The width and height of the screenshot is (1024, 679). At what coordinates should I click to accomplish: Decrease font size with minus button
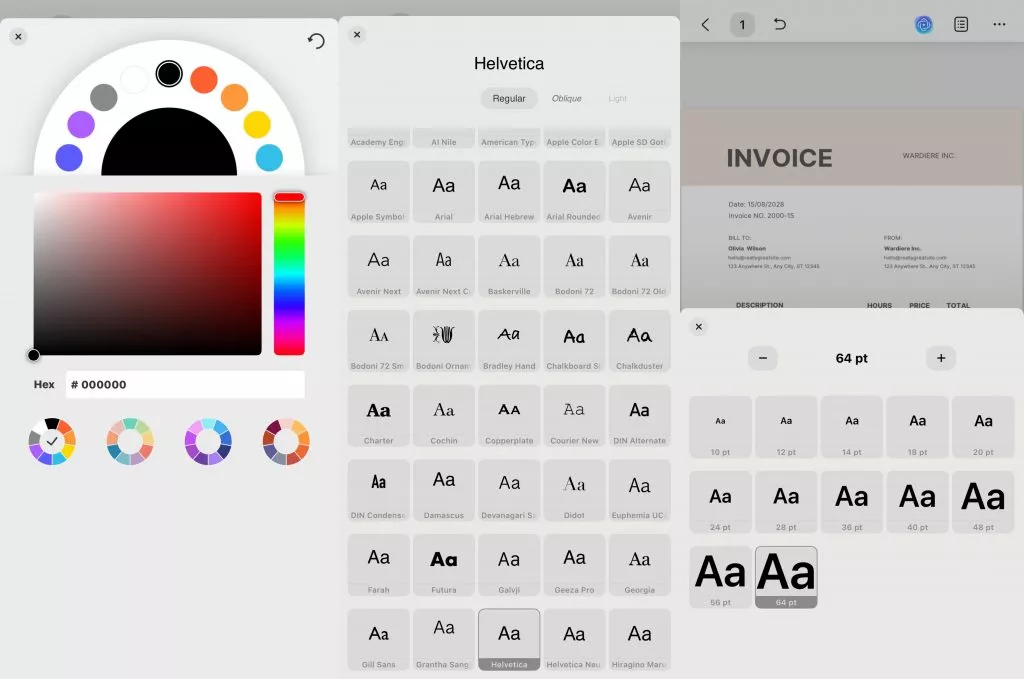763,358
